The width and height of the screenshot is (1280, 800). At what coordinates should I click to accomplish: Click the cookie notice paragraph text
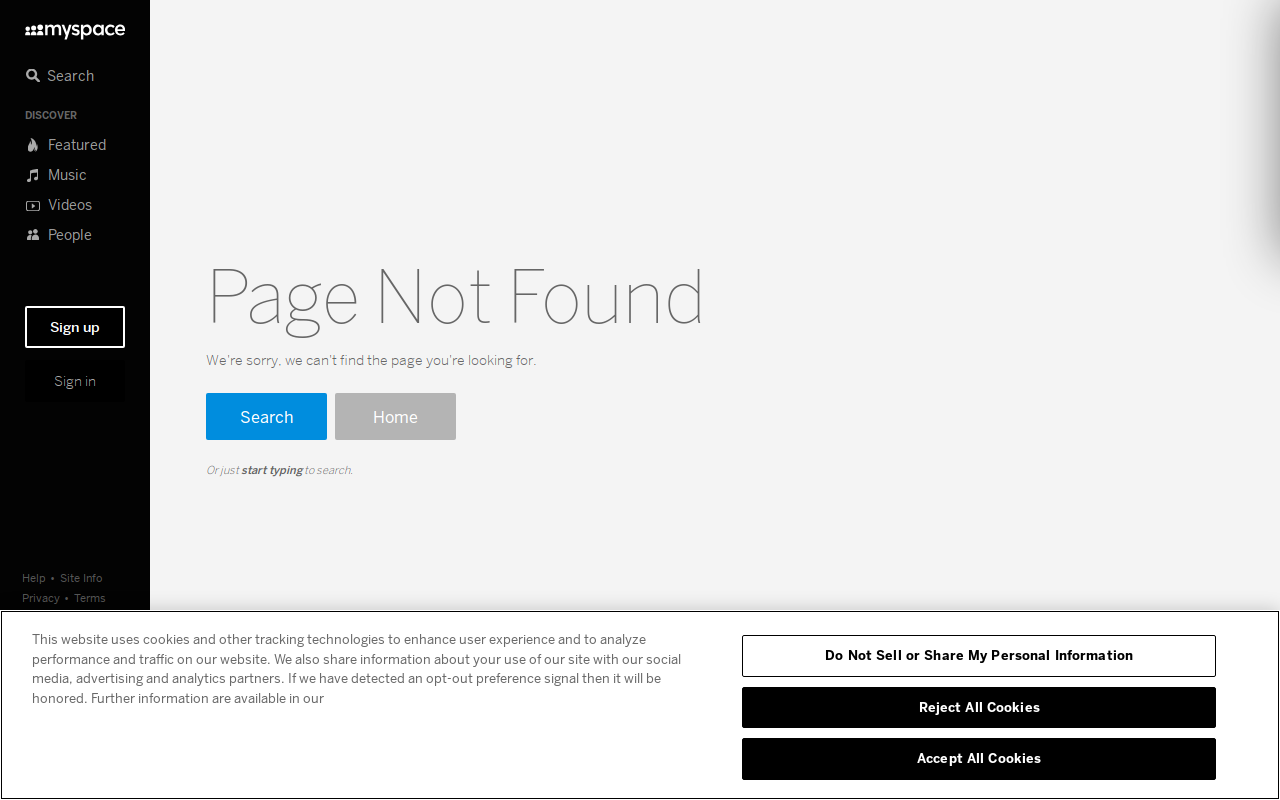(x=357, y=668)
